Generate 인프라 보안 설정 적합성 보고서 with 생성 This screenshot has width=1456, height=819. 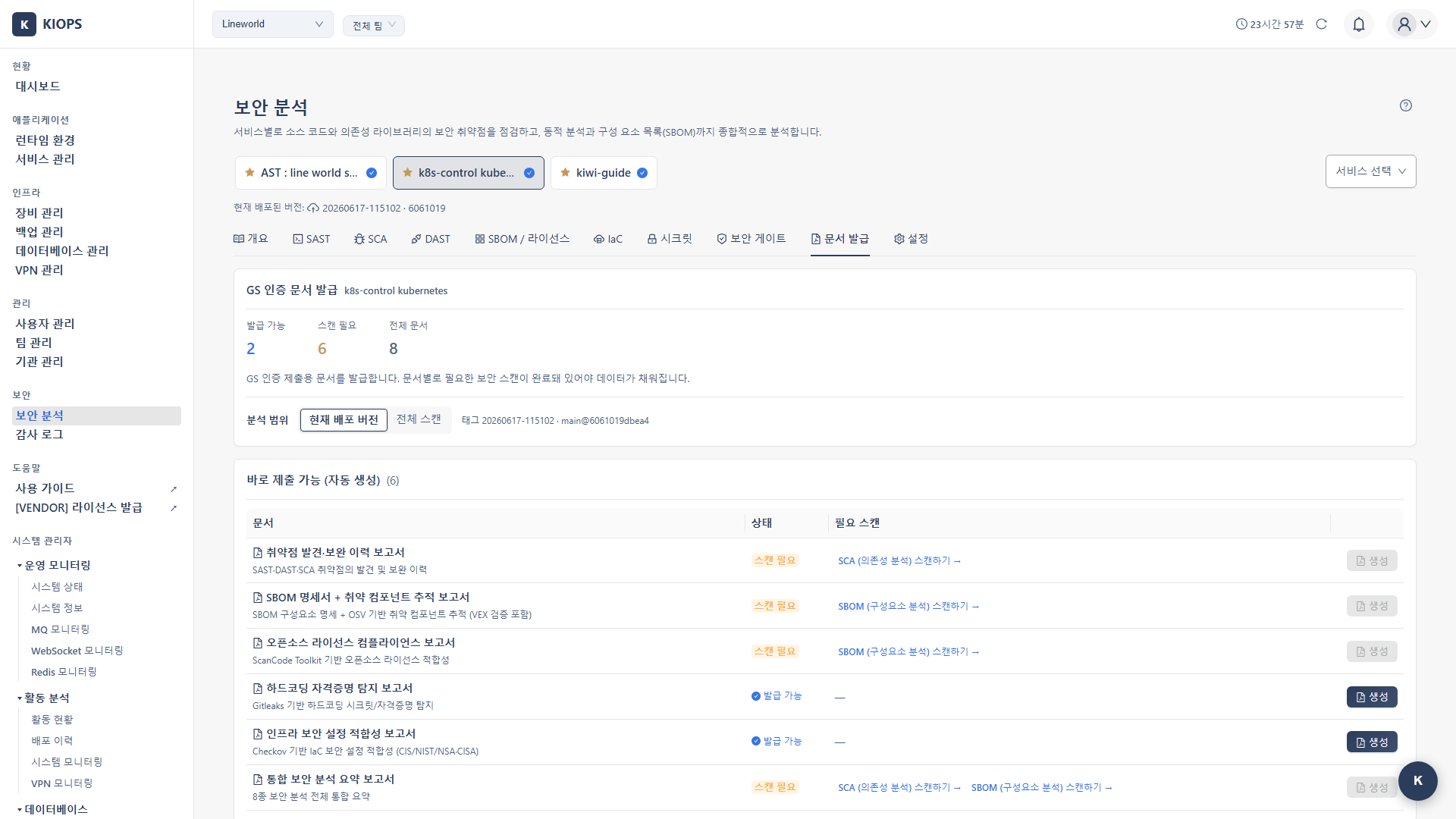point(1372,742)
